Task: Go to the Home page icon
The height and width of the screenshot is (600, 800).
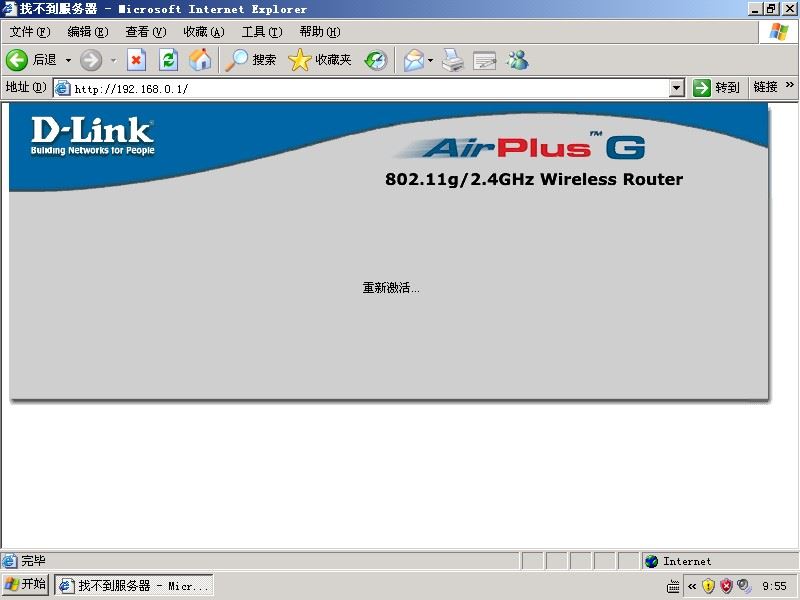Action: tap(200, 60)
